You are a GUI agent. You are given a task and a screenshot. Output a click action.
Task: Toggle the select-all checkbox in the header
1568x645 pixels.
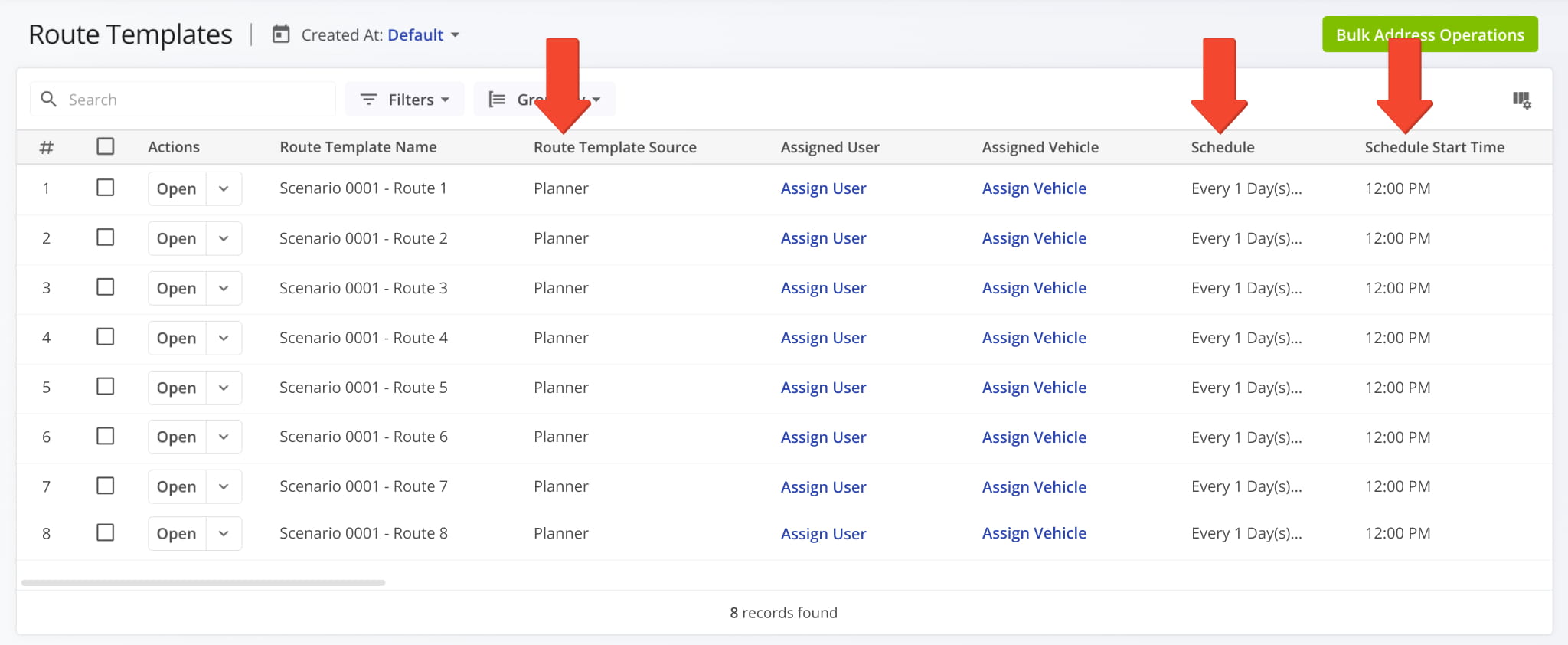[106, 146]
